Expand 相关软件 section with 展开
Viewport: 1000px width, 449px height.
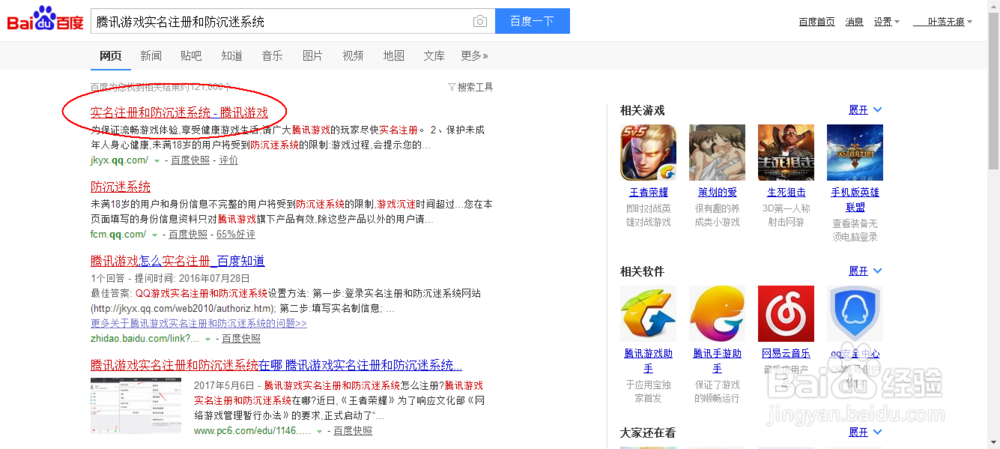(x=865, y=271)
